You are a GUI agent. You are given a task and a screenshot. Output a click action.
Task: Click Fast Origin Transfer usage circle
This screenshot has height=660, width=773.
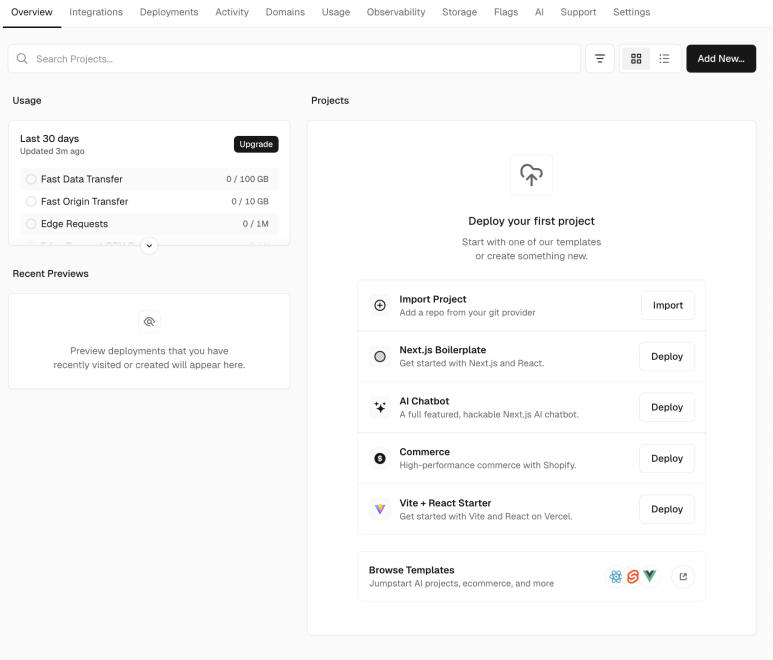coord(31,201)
